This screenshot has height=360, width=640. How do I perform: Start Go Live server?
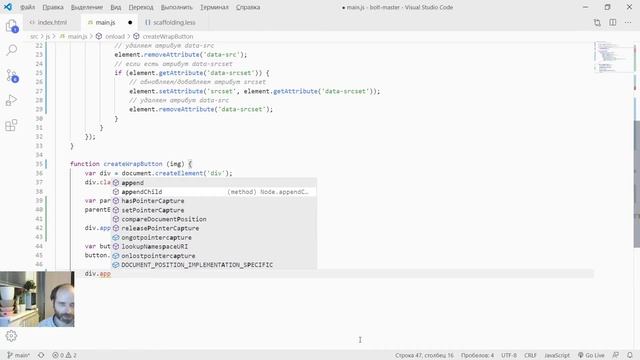591,355
